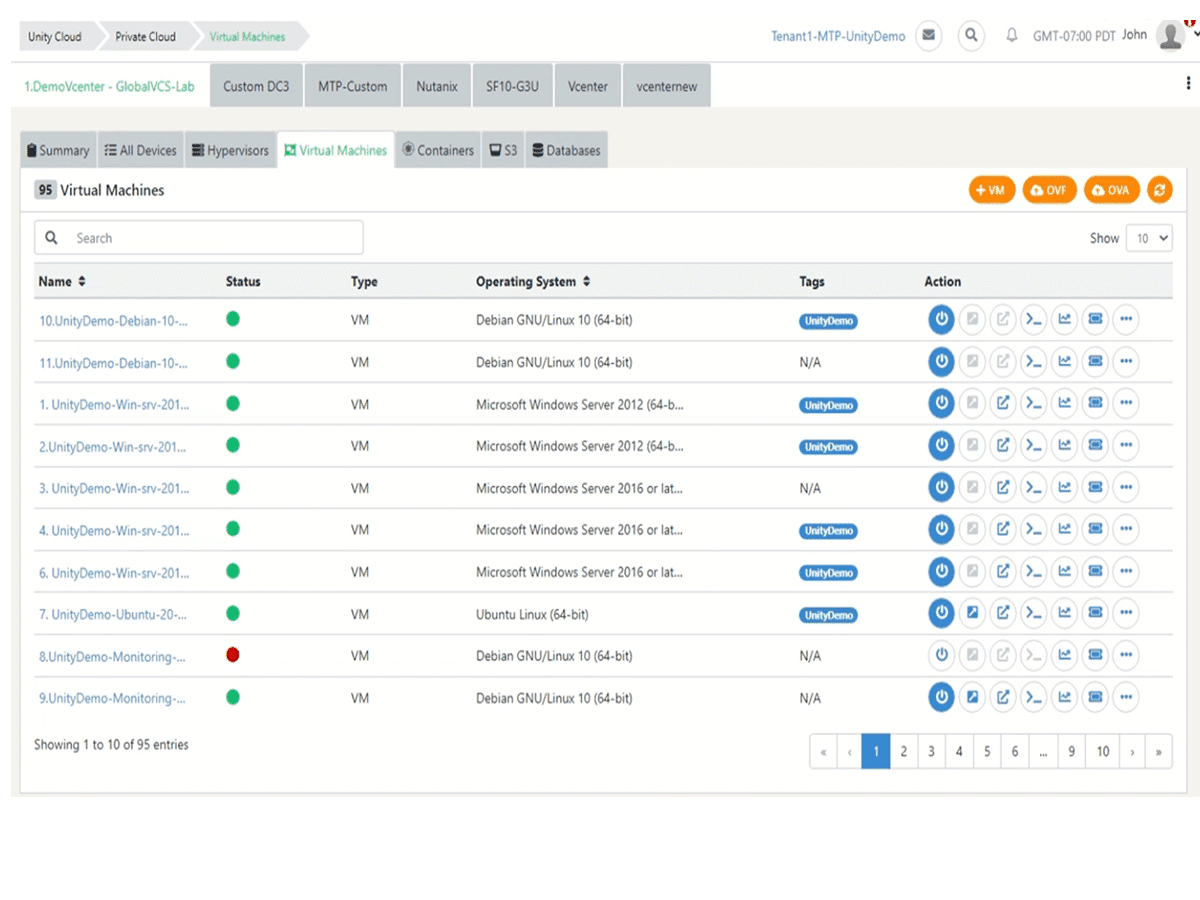Click the add VM button
1200x900 pixels.
[x=992, y=190]
